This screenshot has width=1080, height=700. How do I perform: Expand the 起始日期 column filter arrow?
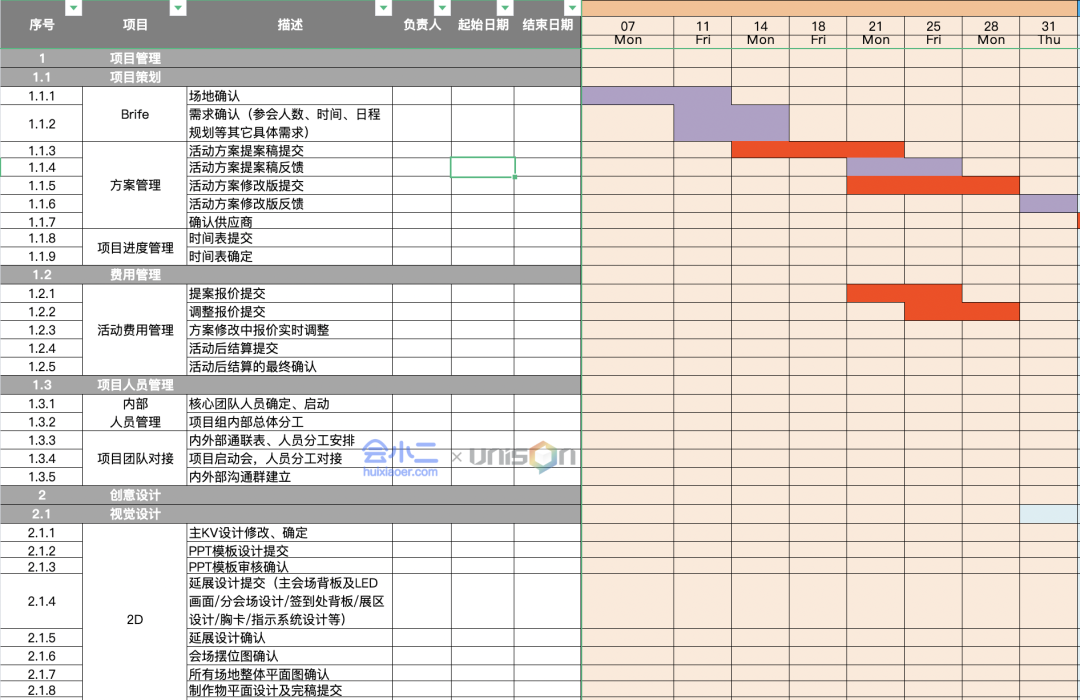point(505,8)
